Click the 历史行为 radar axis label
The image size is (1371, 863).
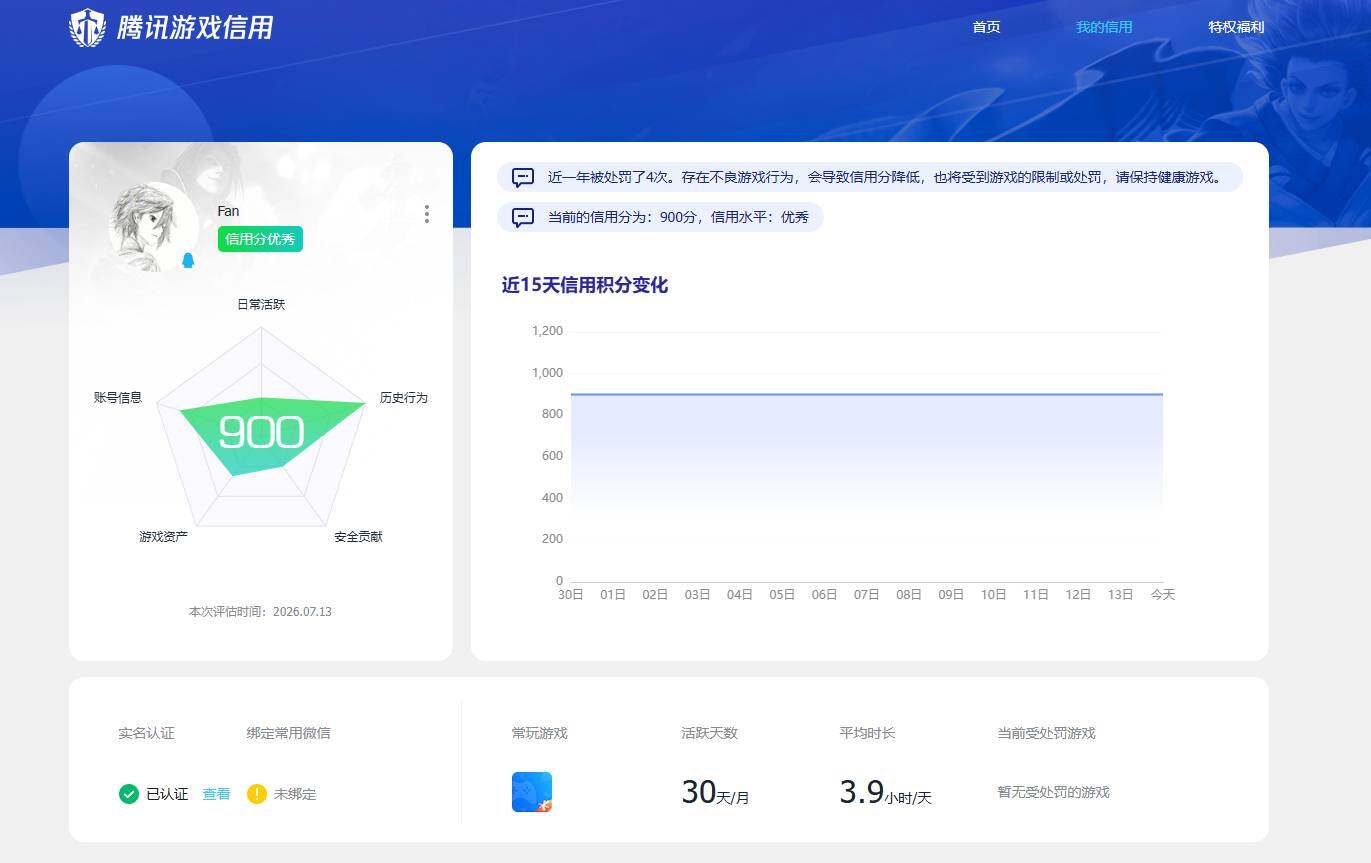tap(404, 397)
